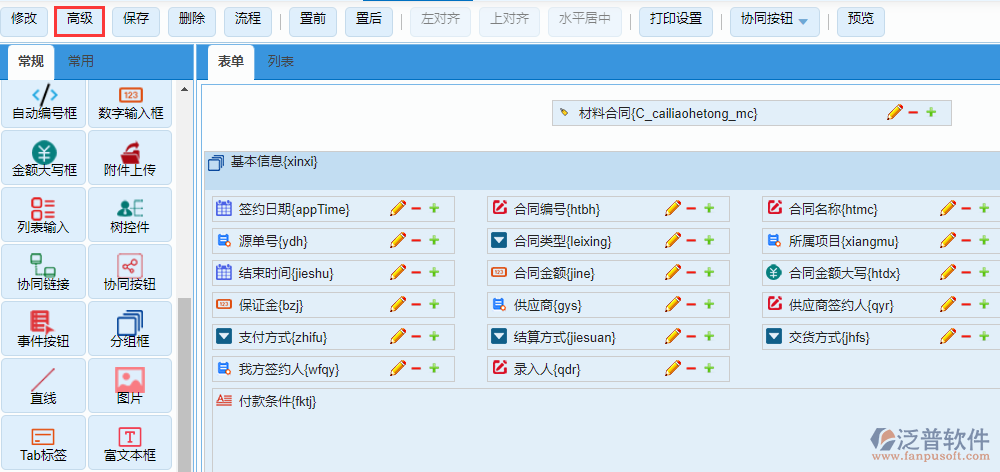Add the 附件上传 control

point(130,158)
